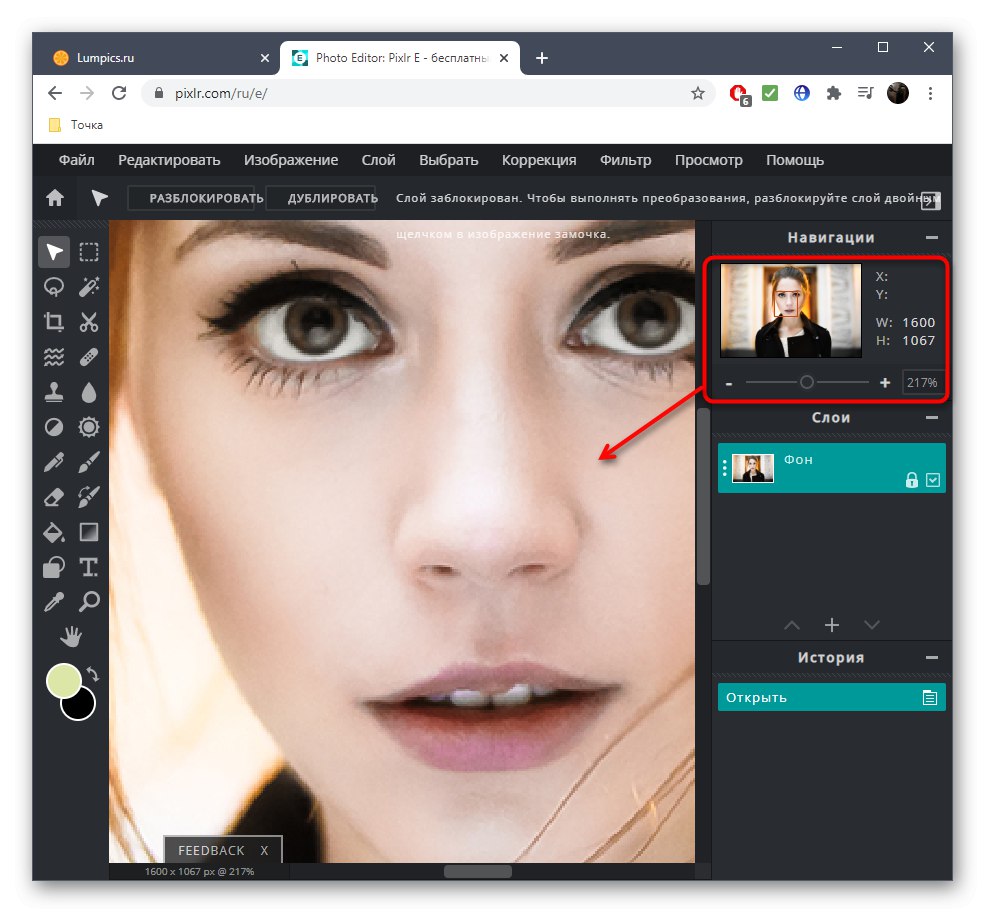The width and height of the screenshot is (985, 913).
Task: Select the Blur/Sharpen drop tool
Action: coord(89,392)
